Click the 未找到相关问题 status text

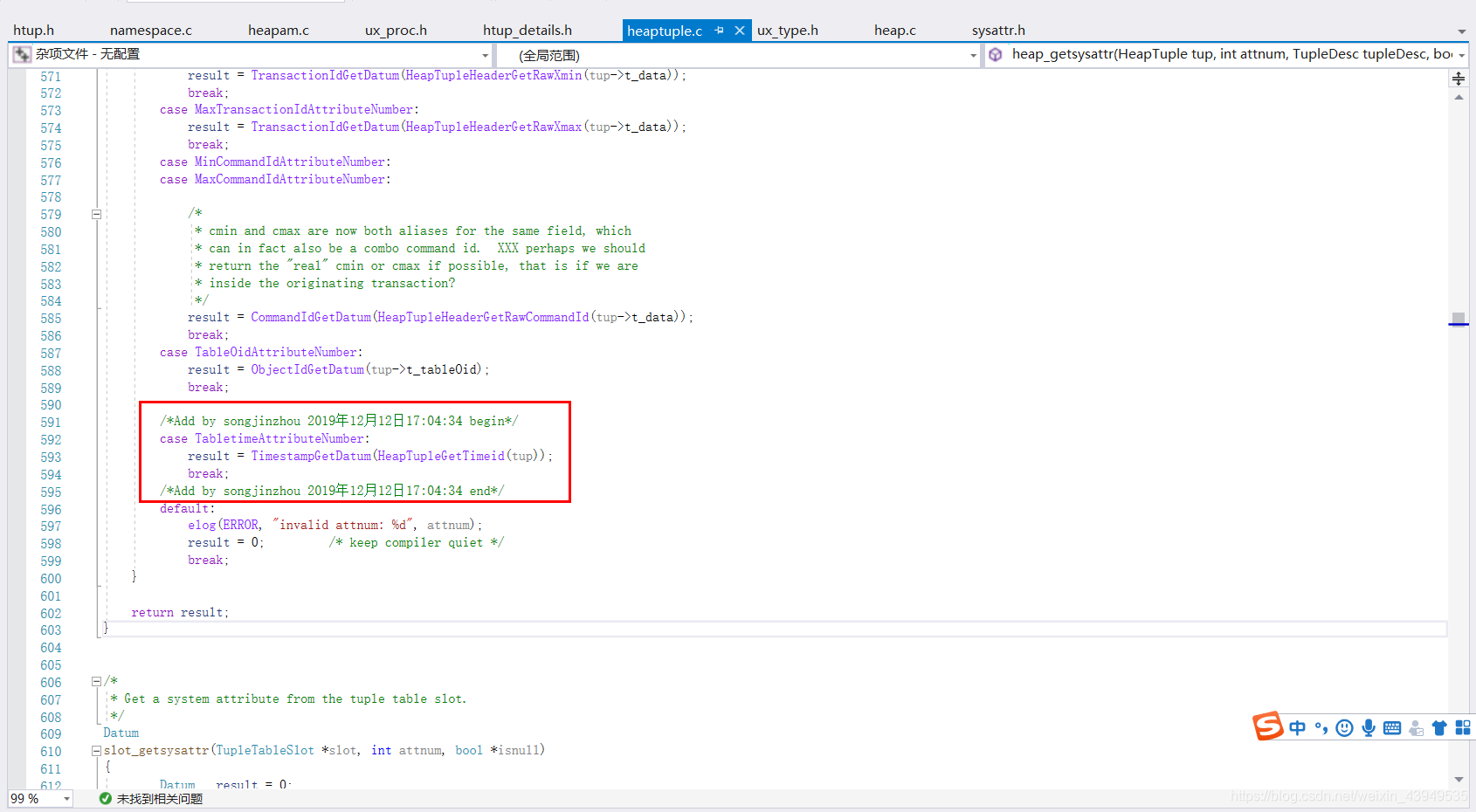click(160, 799)
